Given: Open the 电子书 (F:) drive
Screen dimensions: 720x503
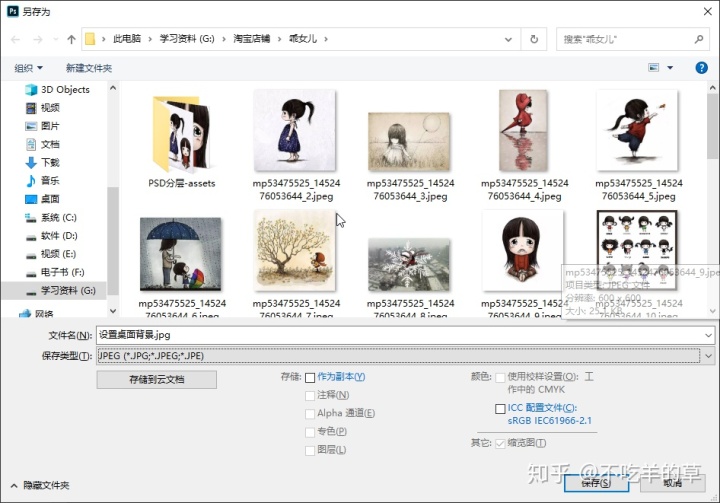Looking at the screenshot, I should pos(55,272).
